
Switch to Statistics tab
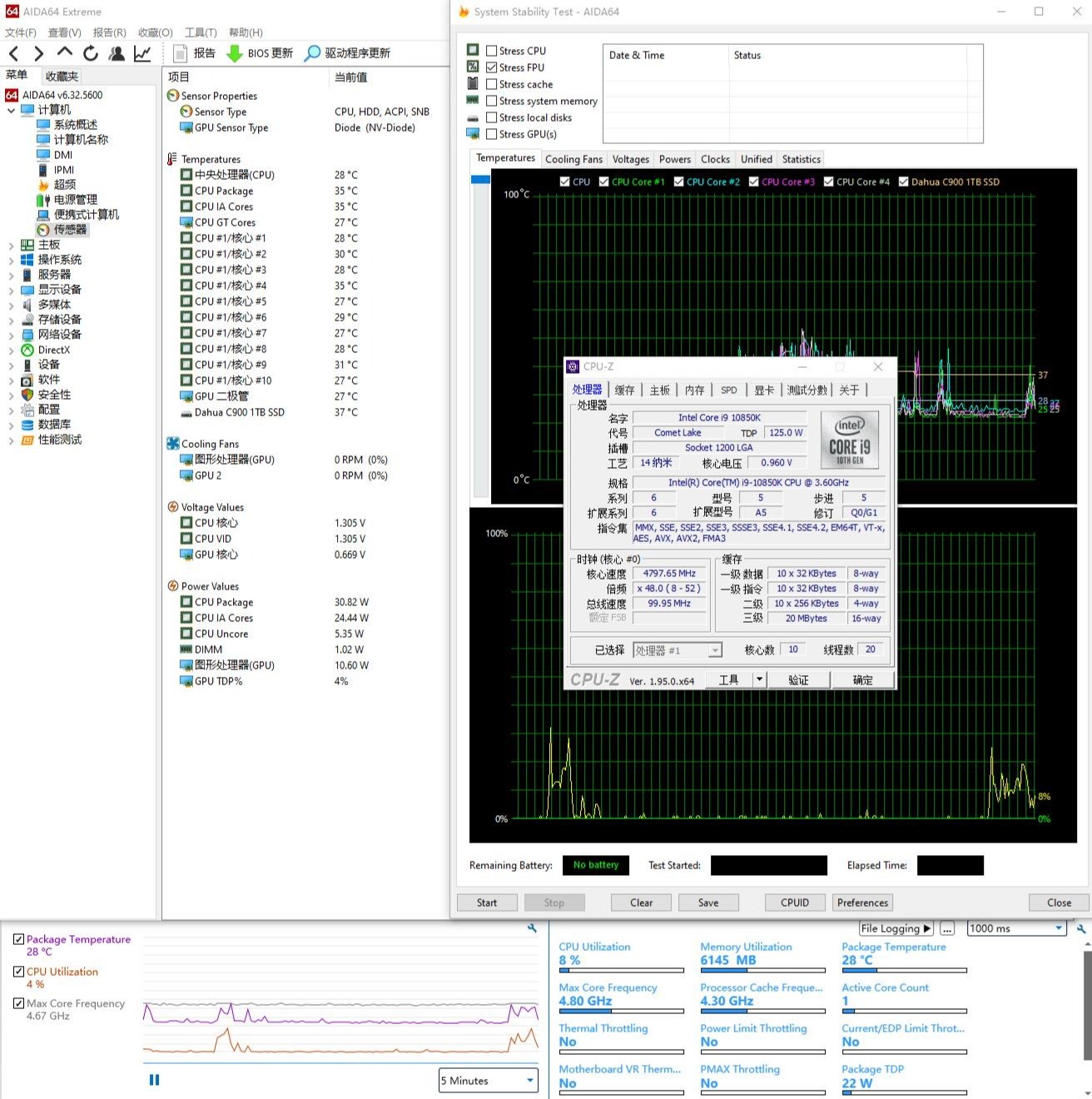pos(802,159)
